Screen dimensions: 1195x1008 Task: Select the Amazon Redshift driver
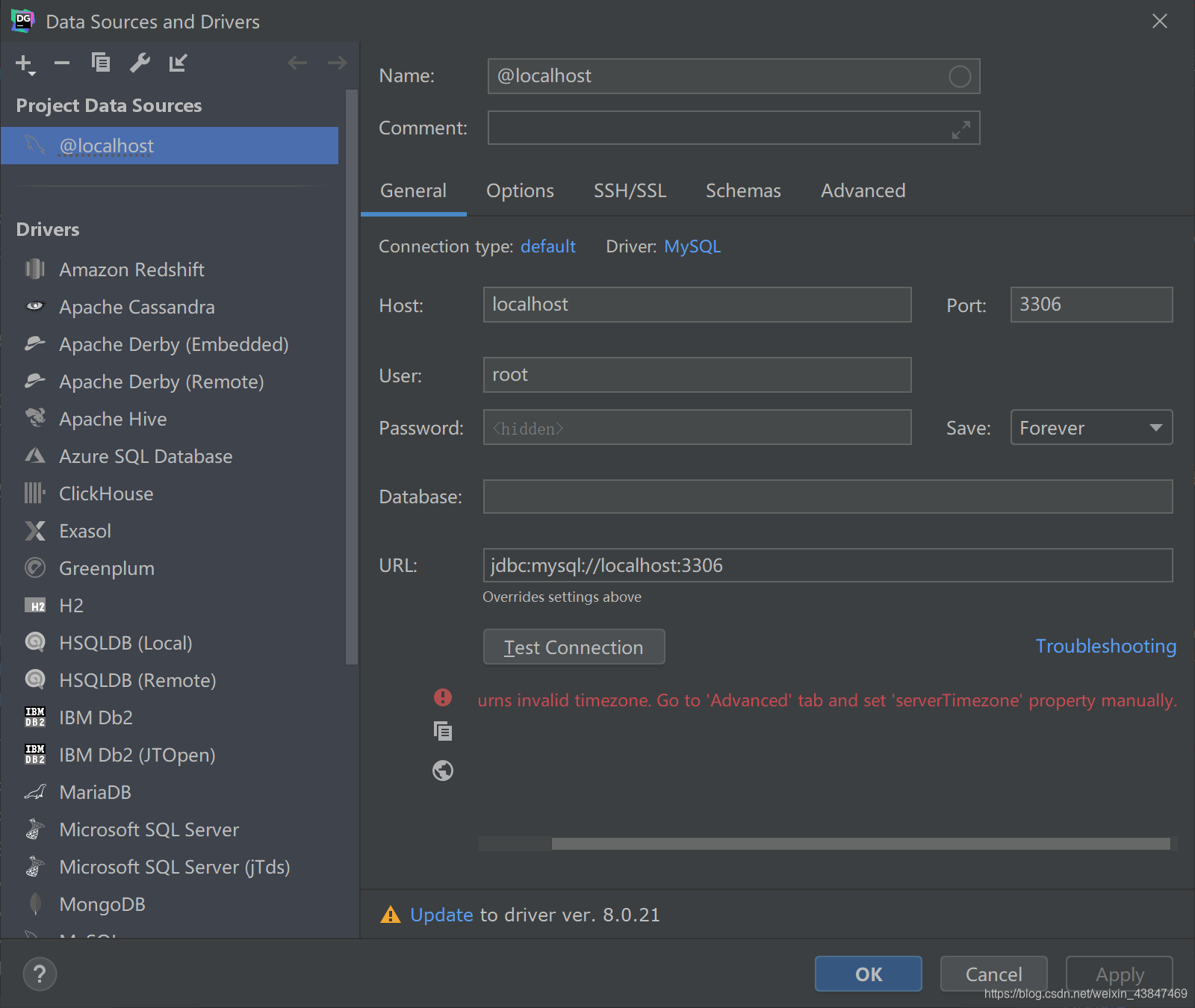(170, 270)
